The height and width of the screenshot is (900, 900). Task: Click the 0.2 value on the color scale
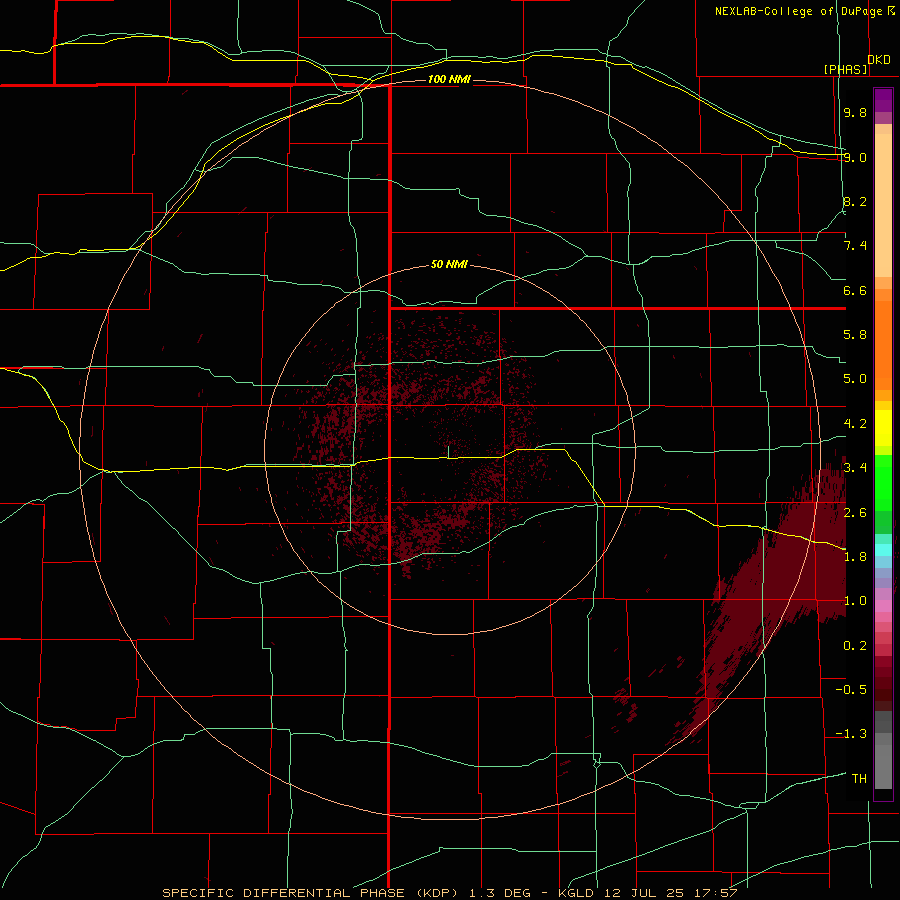point(855,646)
